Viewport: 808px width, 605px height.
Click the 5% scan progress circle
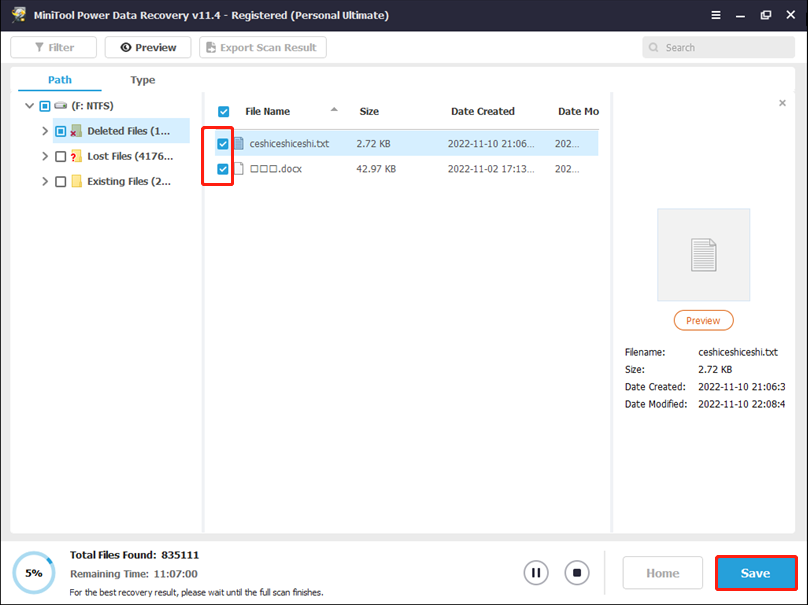34,573
